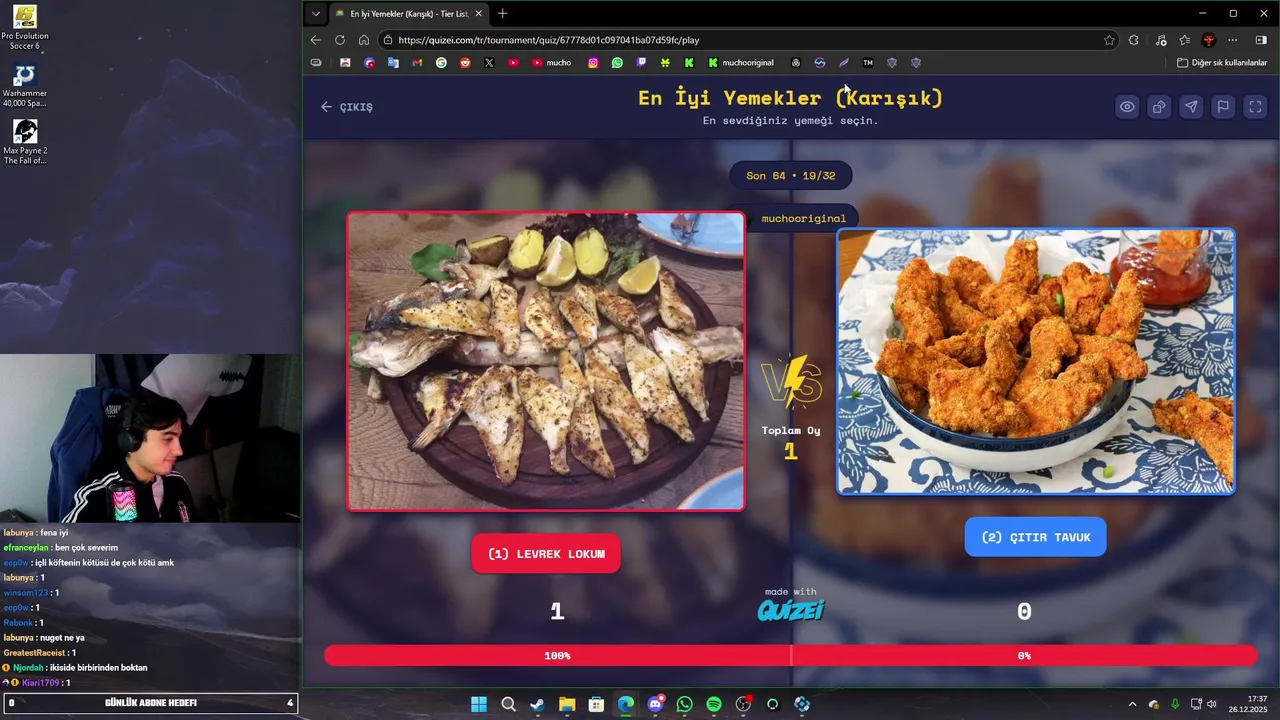Click the 0% segment of vote bar

point(1024,656)
